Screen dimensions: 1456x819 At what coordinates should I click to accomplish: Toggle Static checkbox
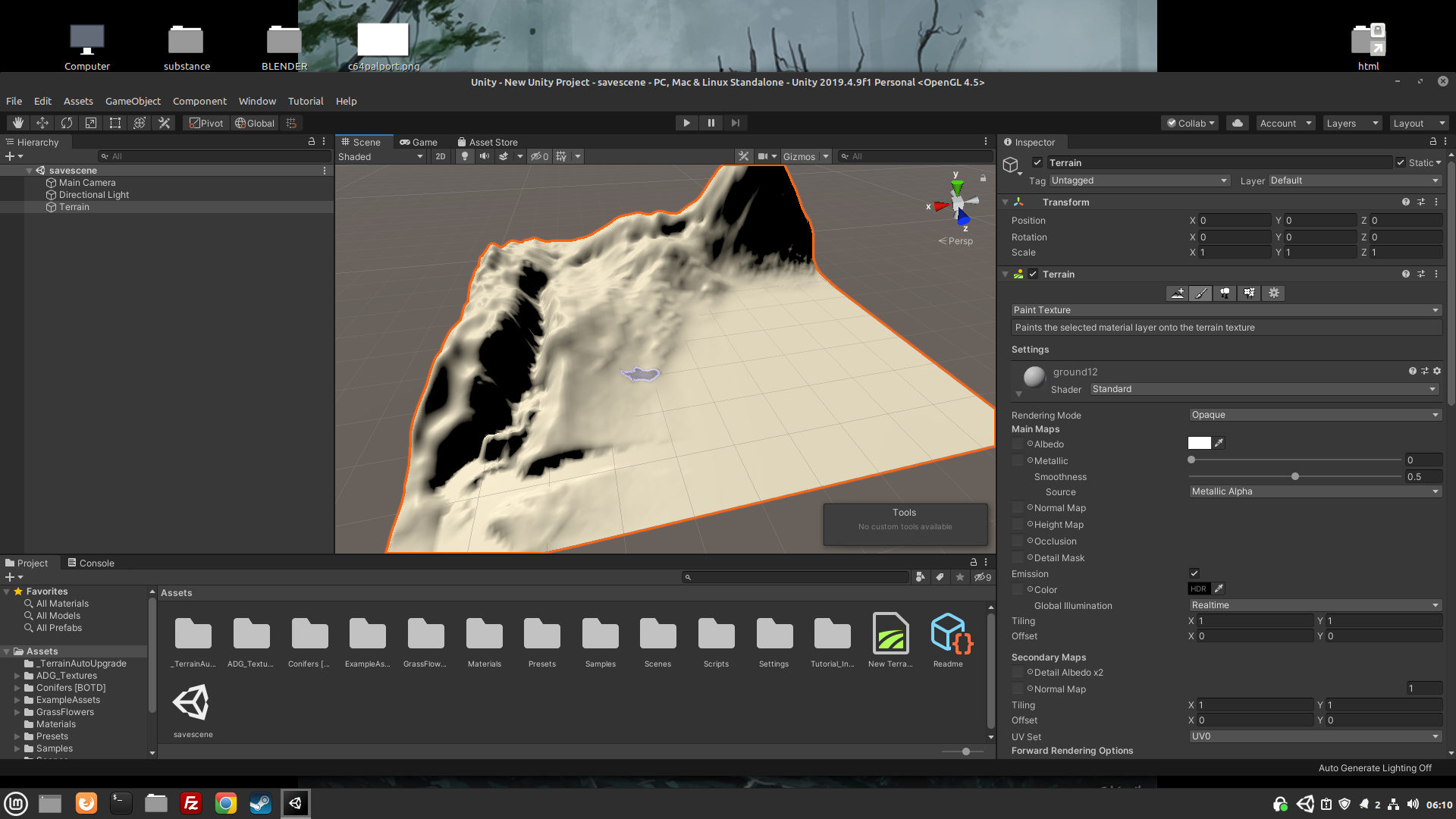click(1400, 162)
